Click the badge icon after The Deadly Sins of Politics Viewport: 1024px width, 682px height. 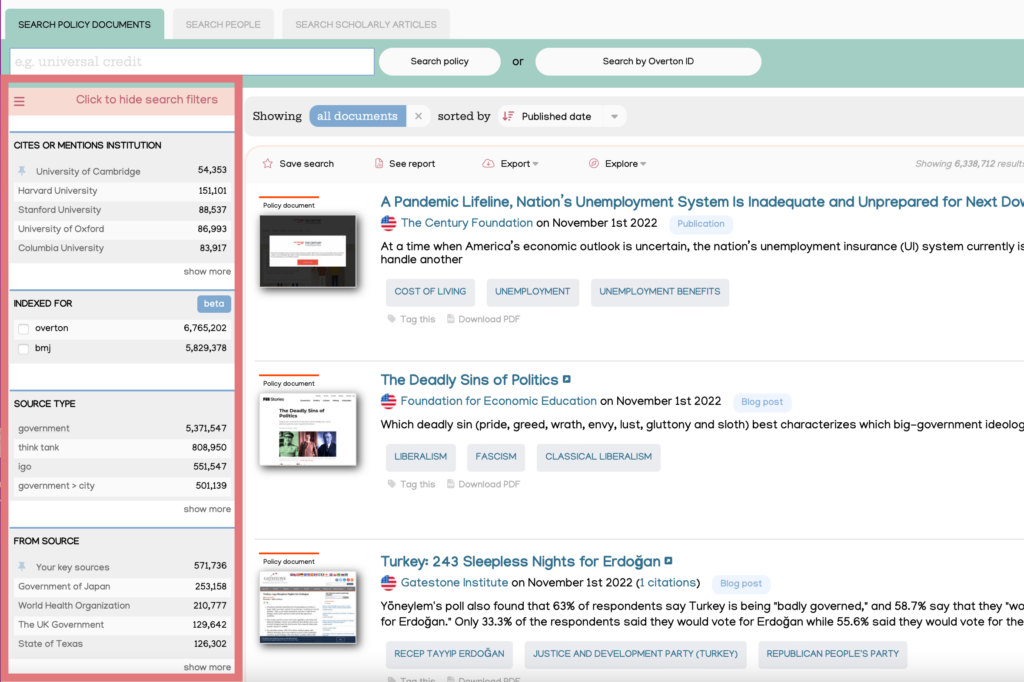[x=567, y=379]
